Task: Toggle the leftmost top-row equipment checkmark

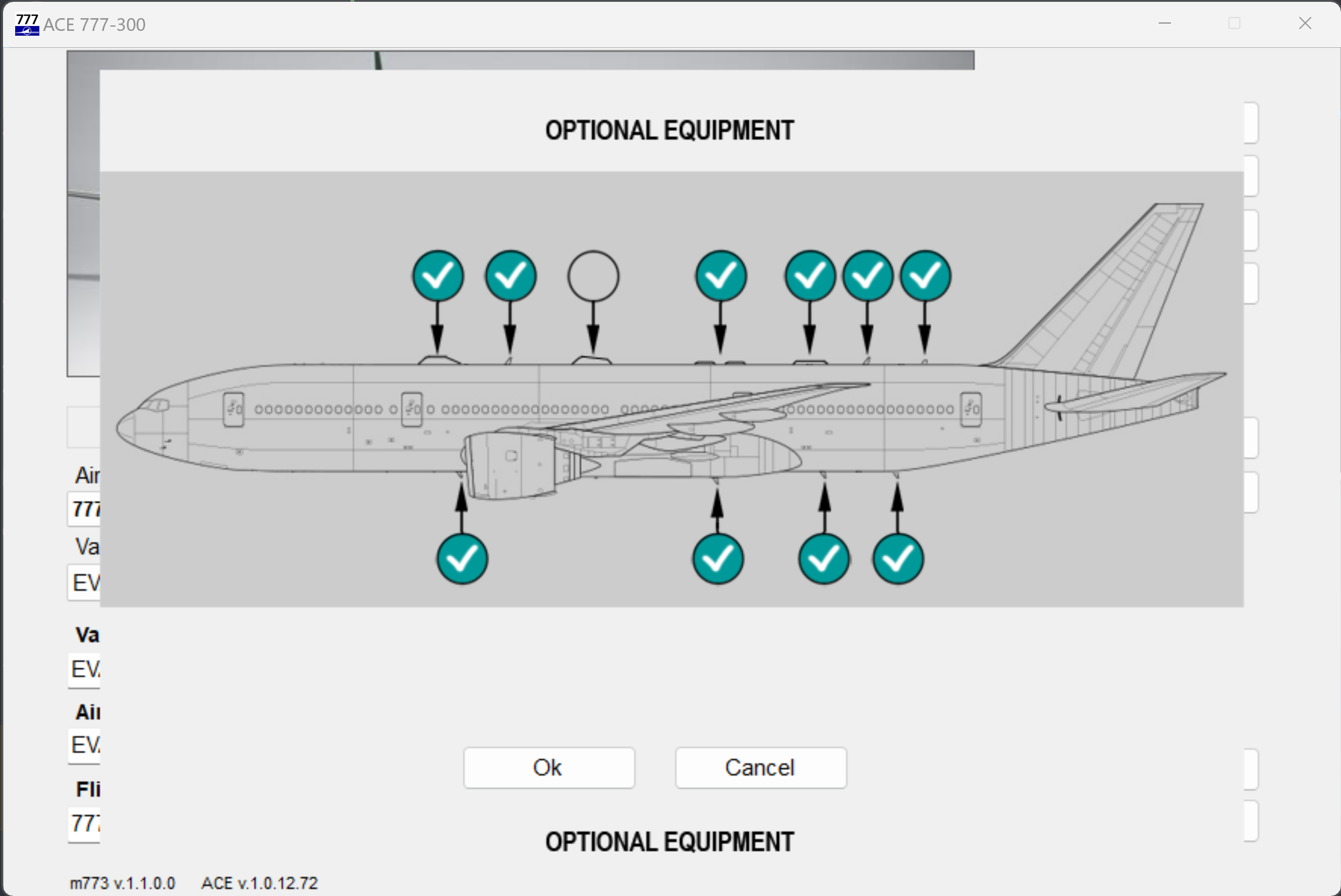Action: (x=438, y=276)
